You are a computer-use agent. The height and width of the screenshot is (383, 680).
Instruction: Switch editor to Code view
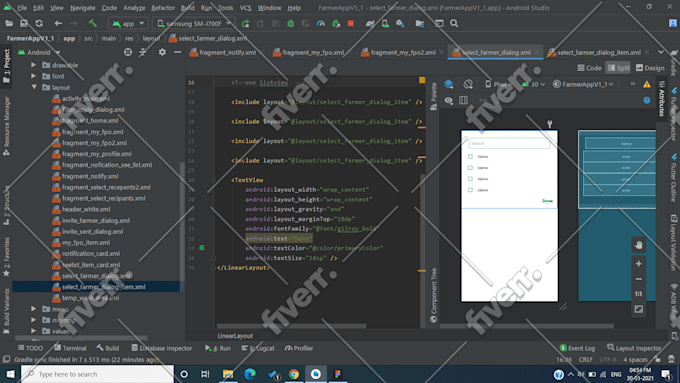[x=589, y=68]
